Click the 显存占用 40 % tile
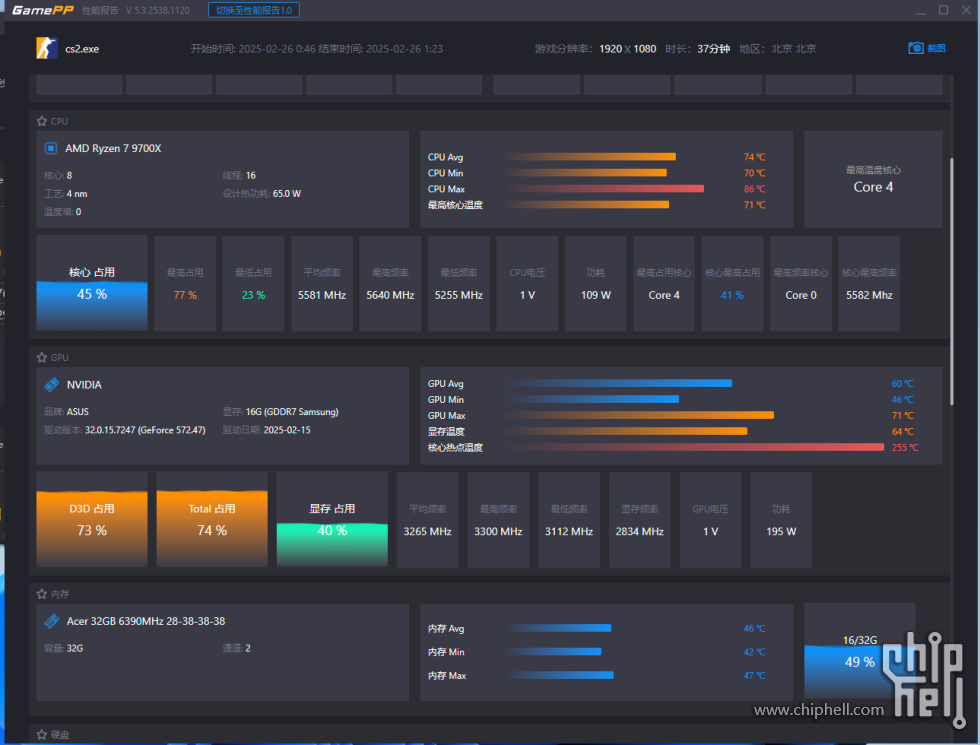980x745 pixels. (x=332, y=519)
